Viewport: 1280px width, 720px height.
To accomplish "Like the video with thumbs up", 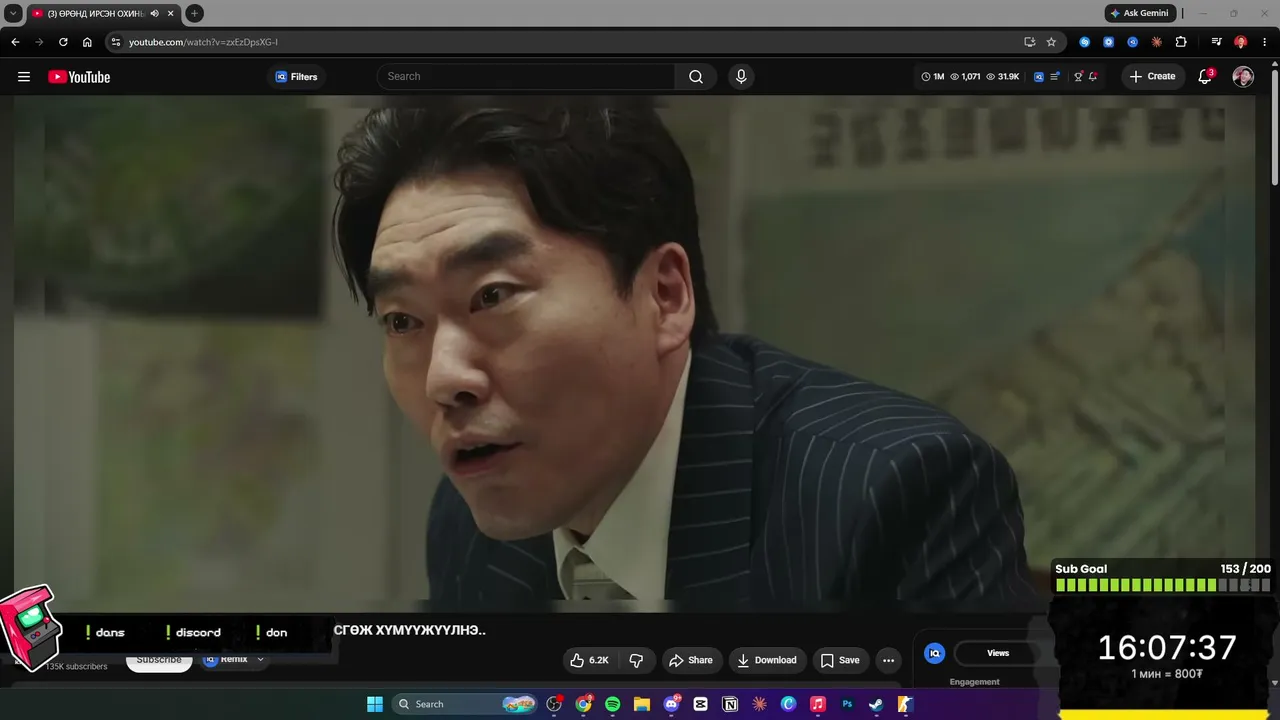I will click(x=589, y=660).
